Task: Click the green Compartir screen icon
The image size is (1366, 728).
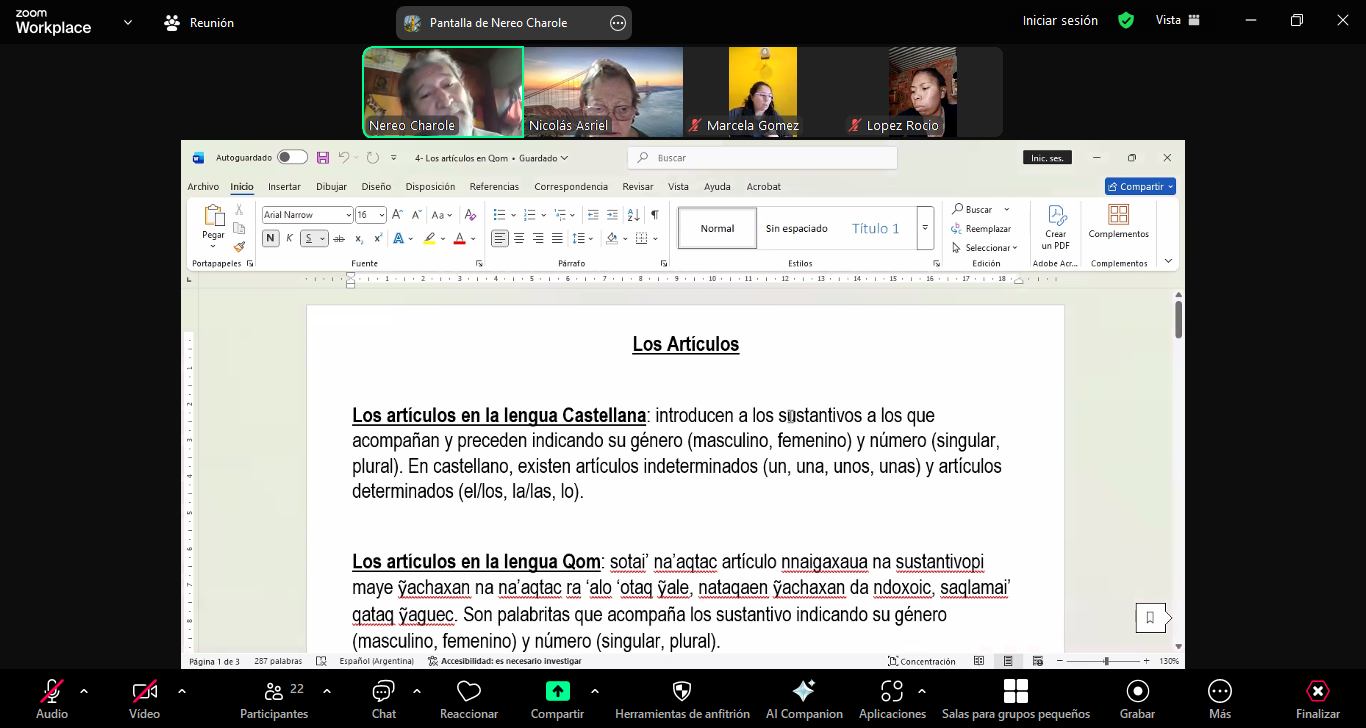Action: [557, 692]
